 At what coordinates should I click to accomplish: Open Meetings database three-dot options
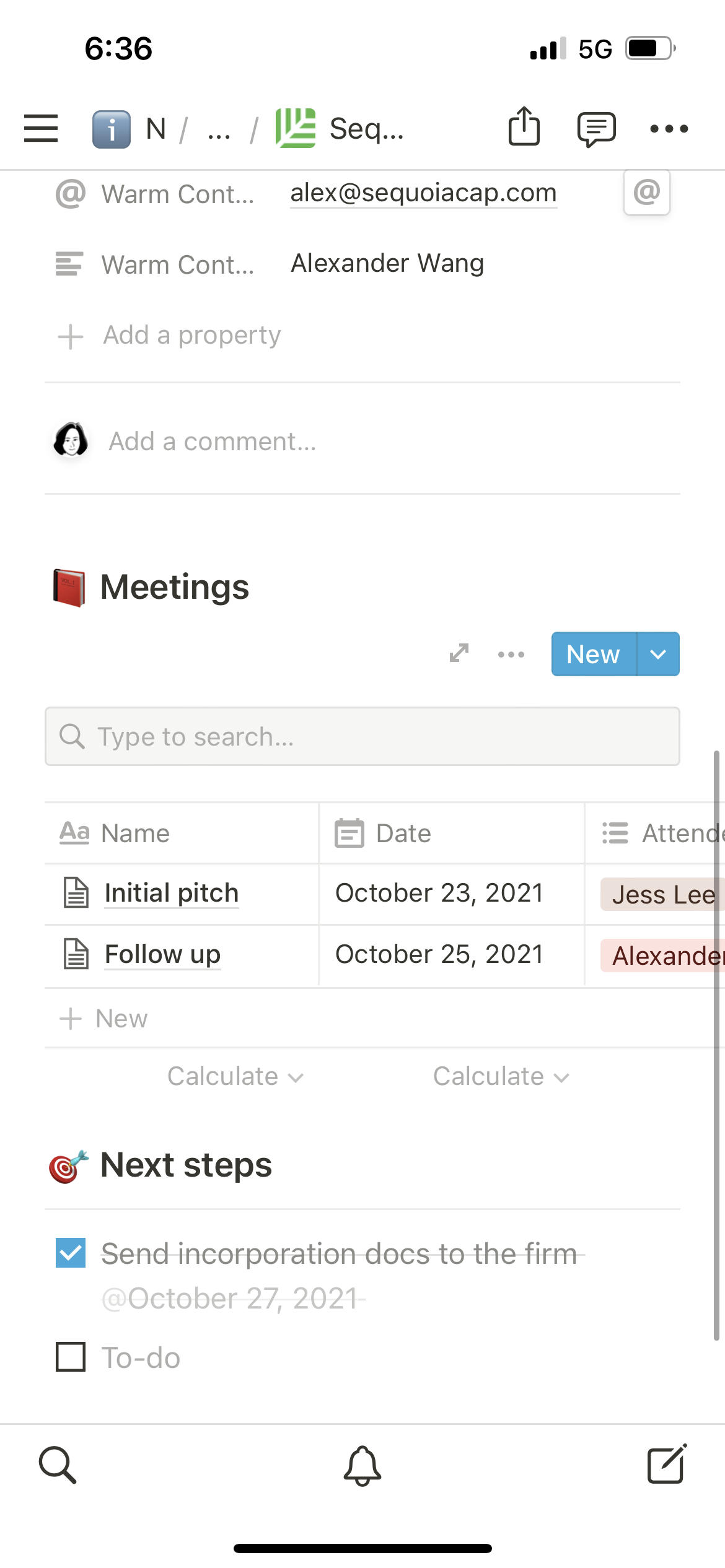tap(511, 655)
